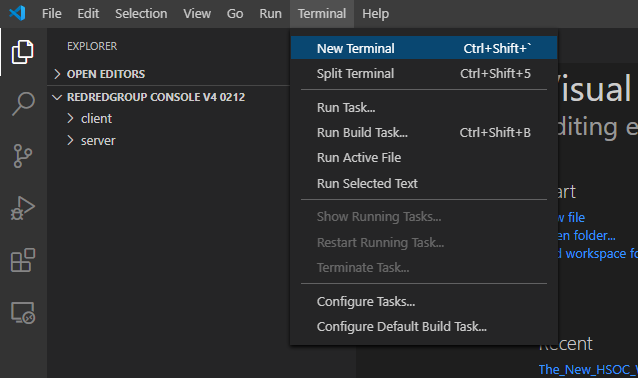638x378 pixels.
Task: Open the File menu
Action: coord(52,13)
